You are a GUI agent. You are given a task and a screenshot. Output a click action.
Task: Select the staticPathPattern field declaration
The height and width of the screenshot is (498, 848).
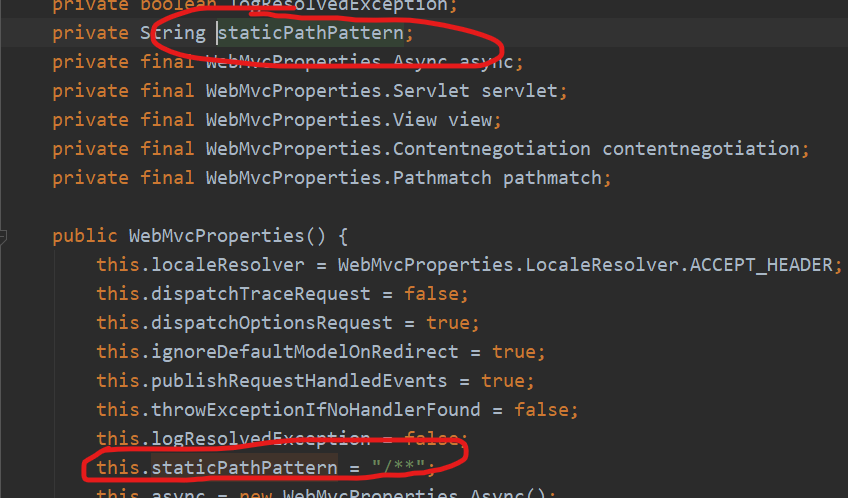point(233,33)
